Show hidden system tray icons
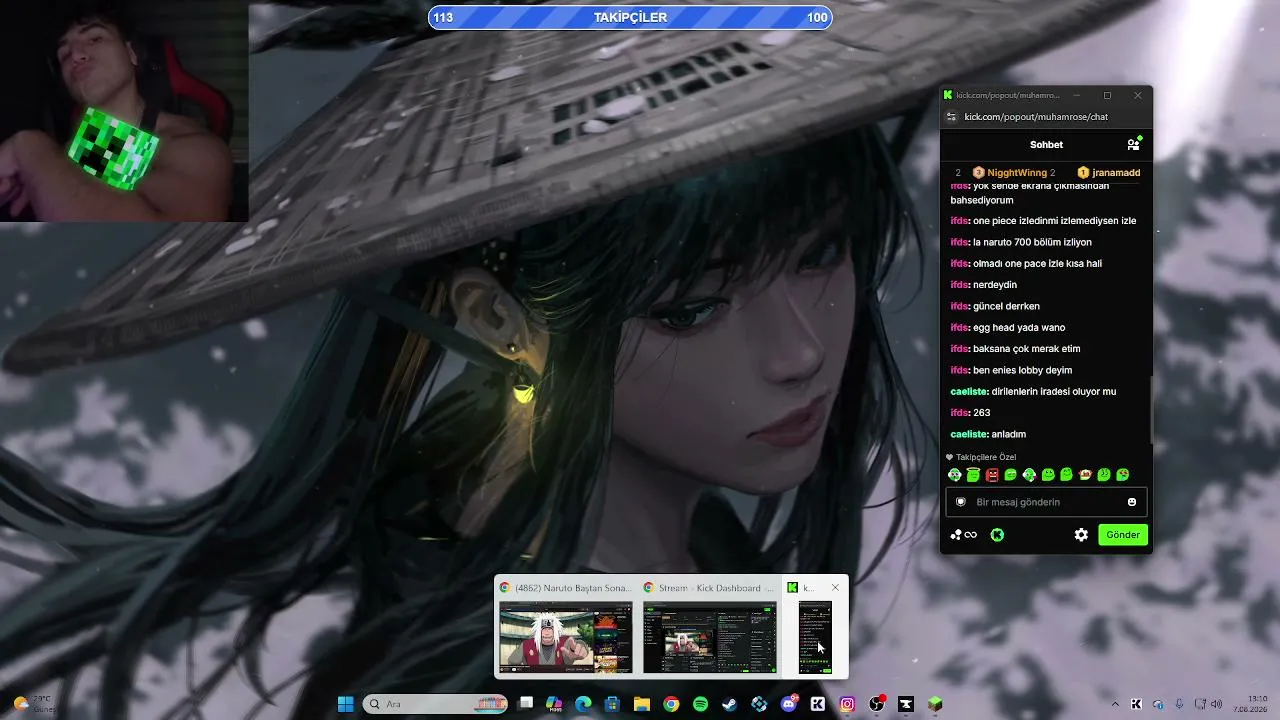This screenshot has height=720, width=1280. coord(1115,704)
